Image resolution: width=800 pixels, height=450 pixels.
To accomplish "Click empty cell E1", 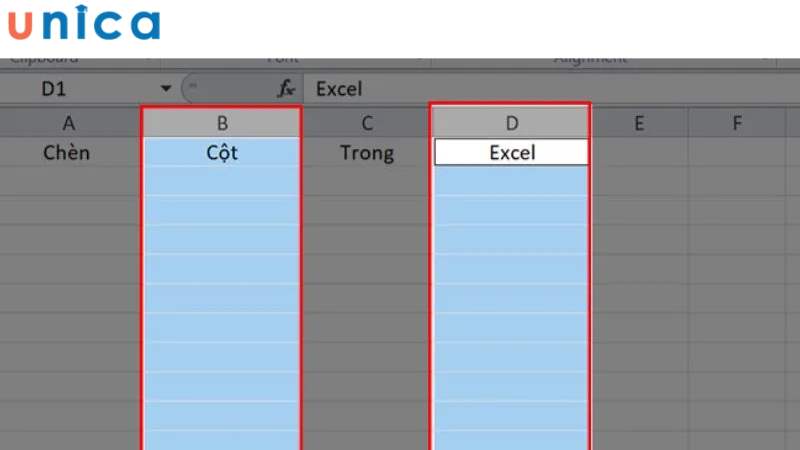I will [638, 153].
